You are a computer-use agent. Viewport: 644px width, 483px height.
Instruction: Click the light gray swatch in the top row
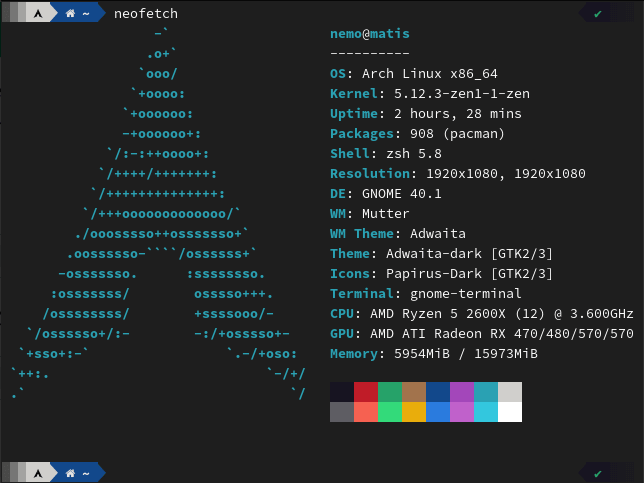click(x=510, y=392)
